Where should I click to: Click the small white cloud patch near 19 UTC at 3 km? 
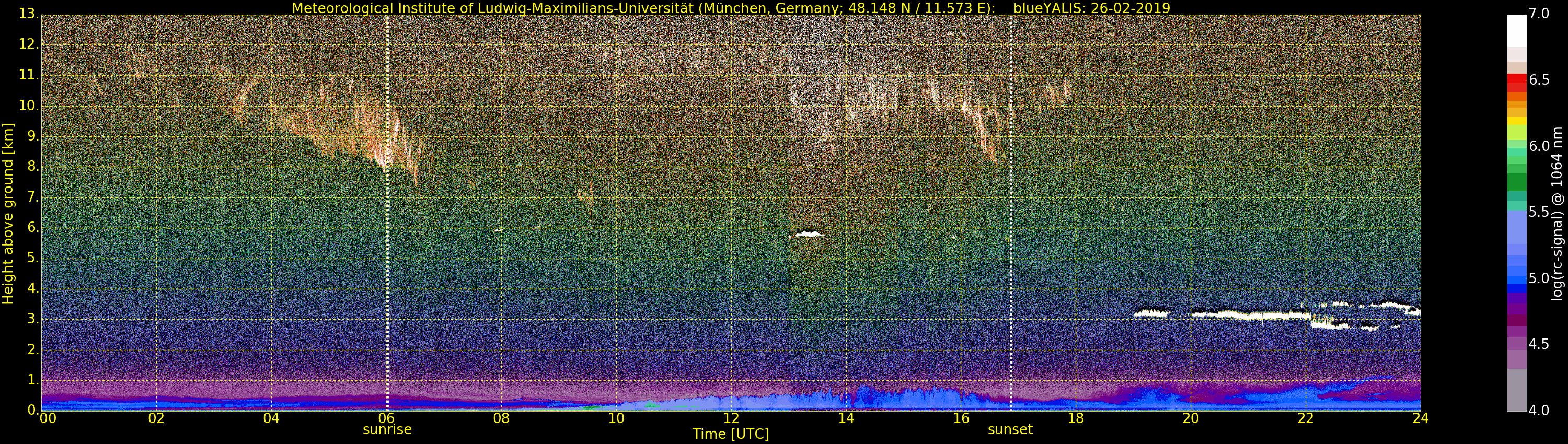click(1151, 314)
